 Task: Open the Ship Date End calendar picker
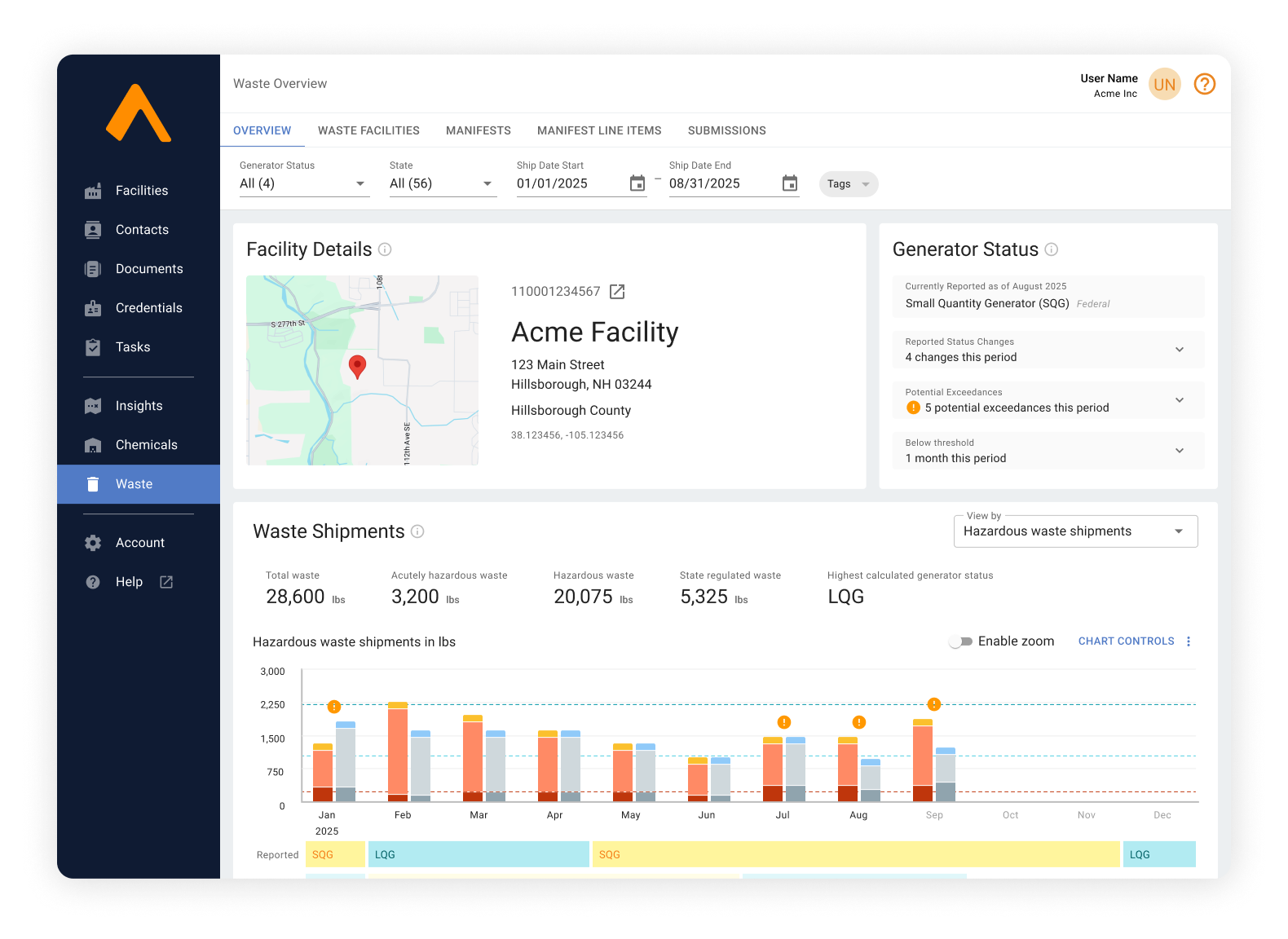pyautogui.click(x=789, y=183)
